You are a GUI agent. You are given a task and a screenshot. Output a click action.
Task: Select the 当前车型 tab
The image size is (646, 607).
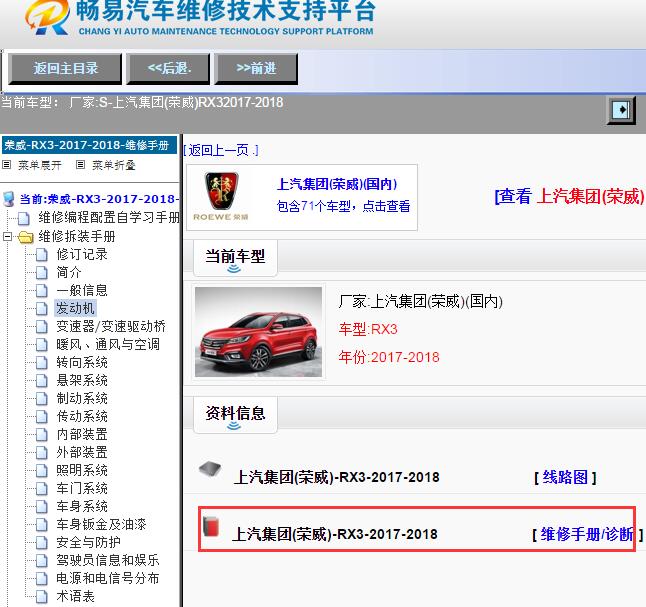pos(235,258)
